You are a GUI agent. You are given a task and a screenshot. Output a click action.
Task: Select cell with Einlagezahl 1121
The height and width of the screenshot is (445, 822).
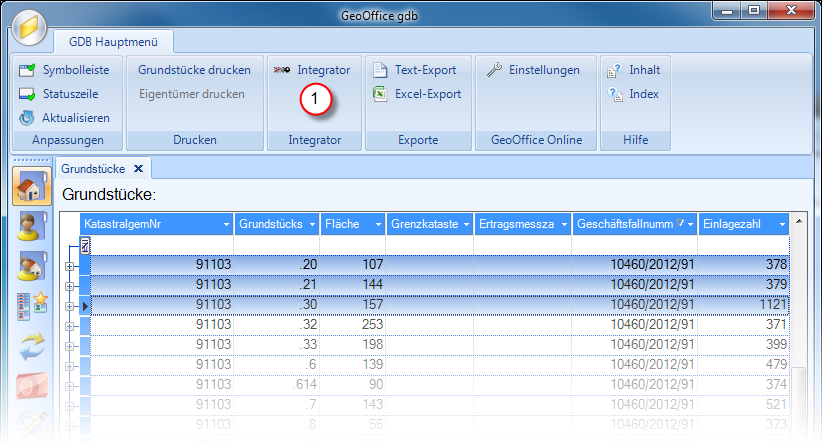pyautogui.click(x=744, y=305)
